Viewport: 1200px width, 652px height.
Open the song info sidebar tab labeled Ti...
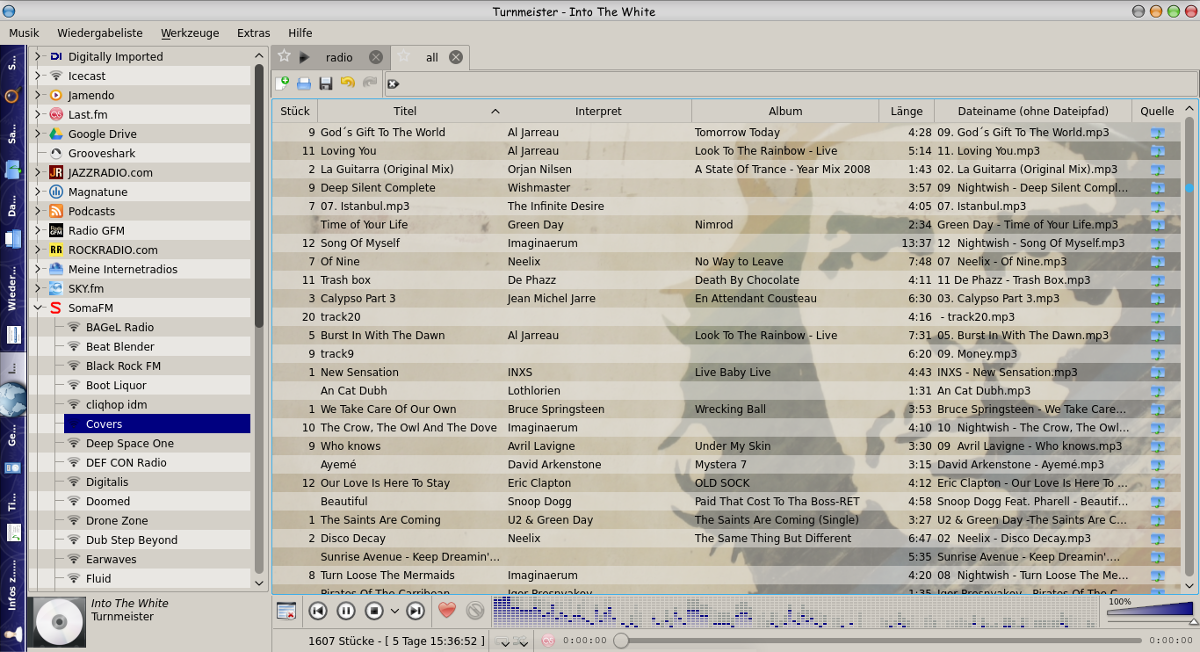[x=12, y=514]
